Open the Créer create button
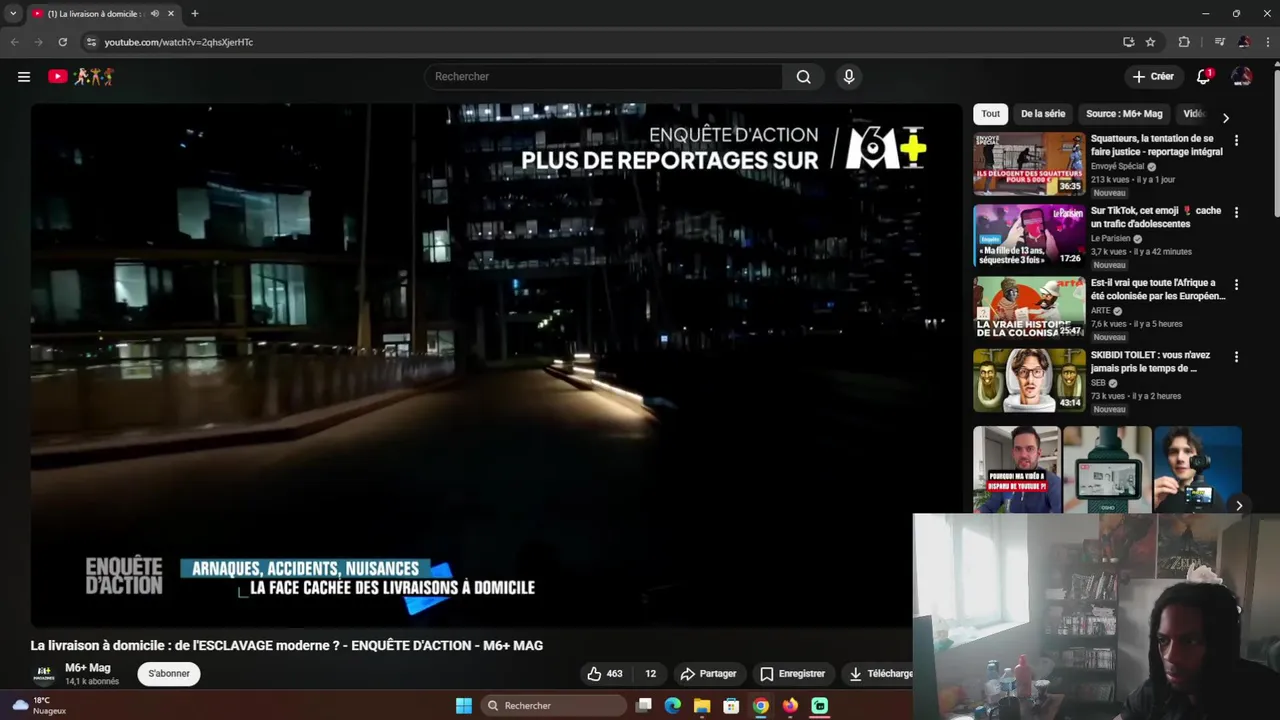The height and width of the screenshot is (720, 1280). pyautogui.click(x=1153, y=76)
